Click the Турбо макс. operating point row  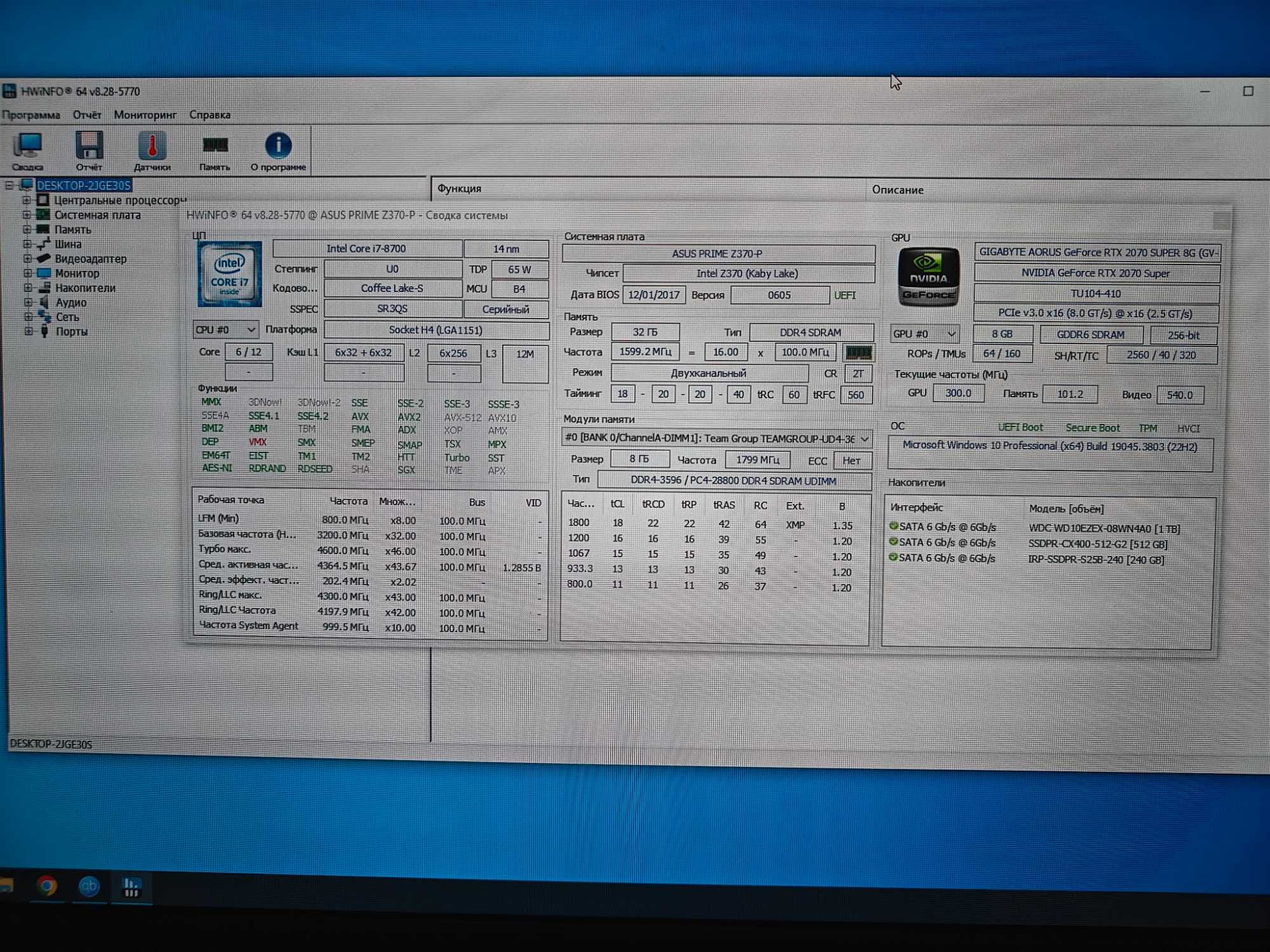click(370, 550)
